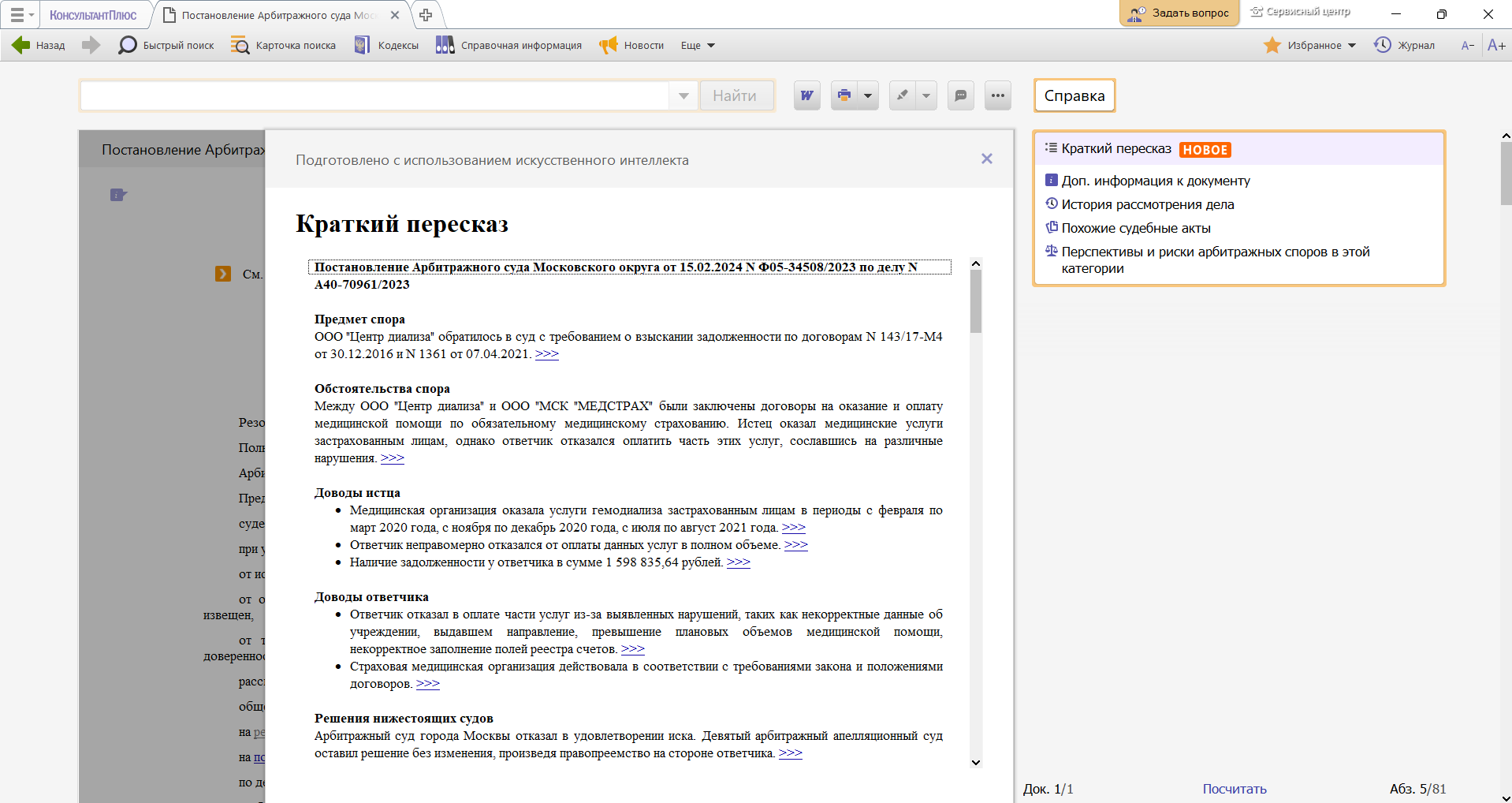Add a new tab with plus icon

coord(426,15)
